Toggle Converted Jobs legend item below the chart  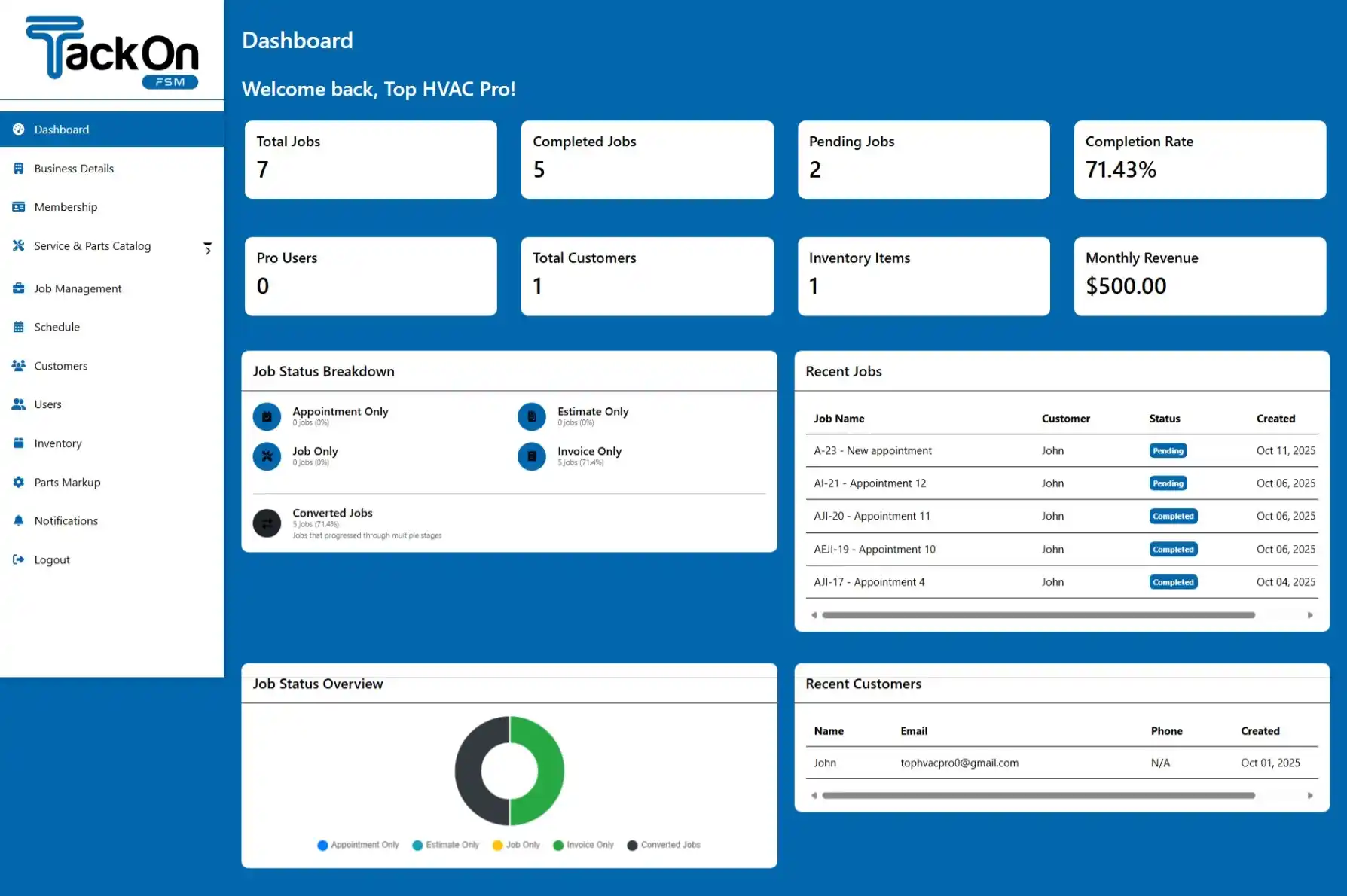pyautogui.click(x=663, y=845)
